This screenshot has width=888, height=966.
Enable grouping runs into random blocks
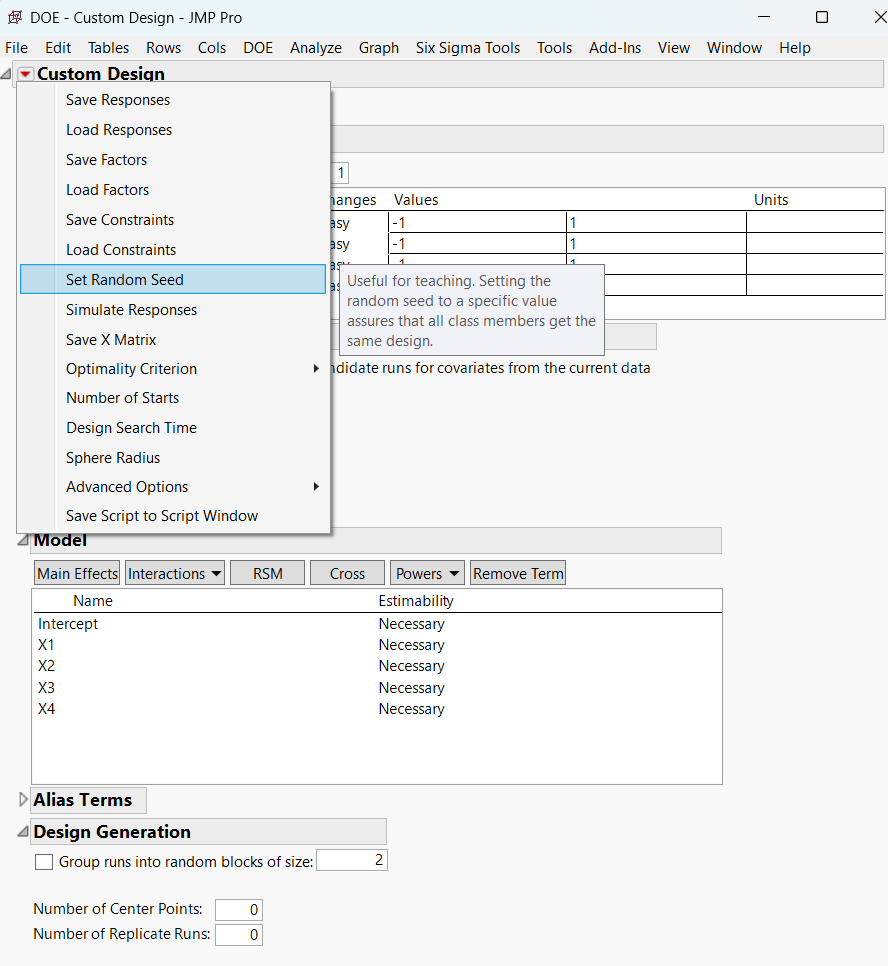point(43,860)
